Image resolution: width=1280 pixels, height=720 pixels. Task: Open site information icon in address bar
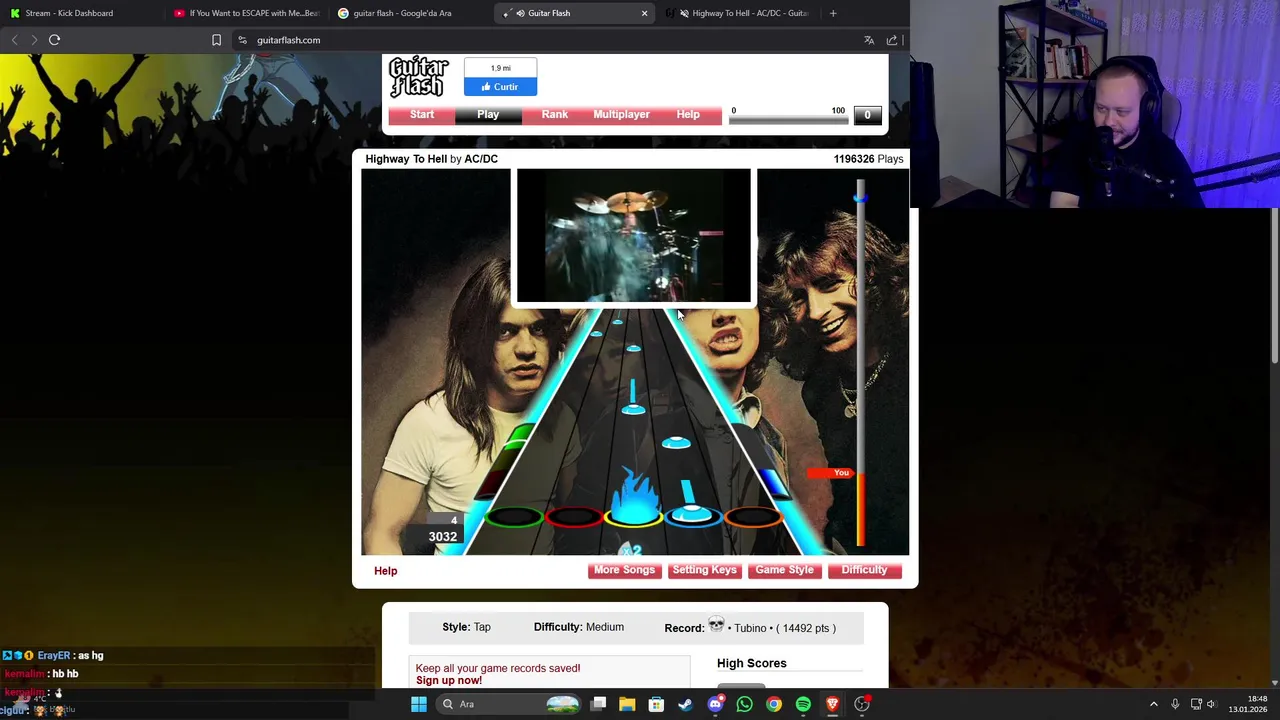click(x=242, y=40)
